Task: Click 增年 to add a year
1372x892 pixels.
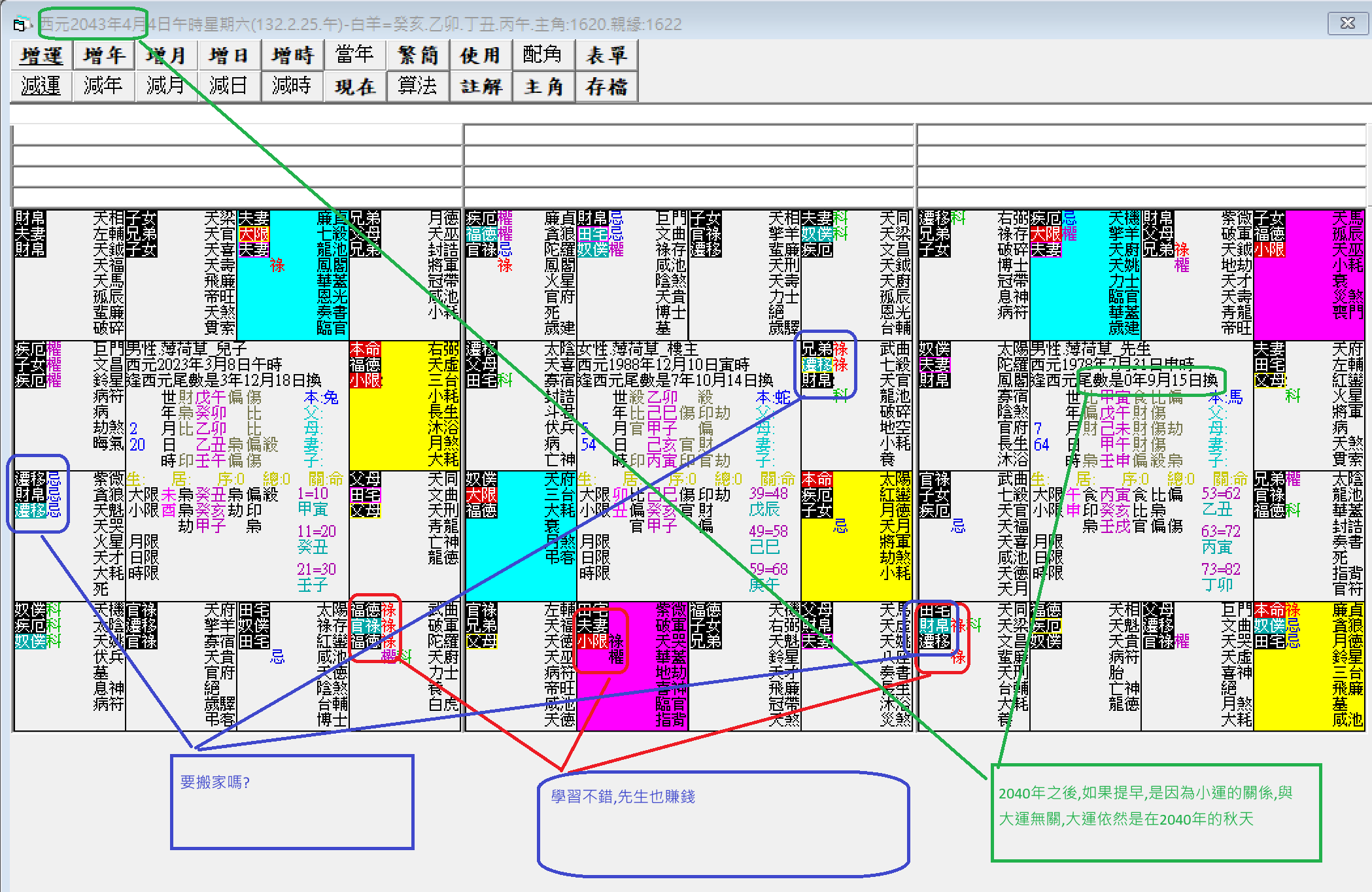Action: point(103,56)
